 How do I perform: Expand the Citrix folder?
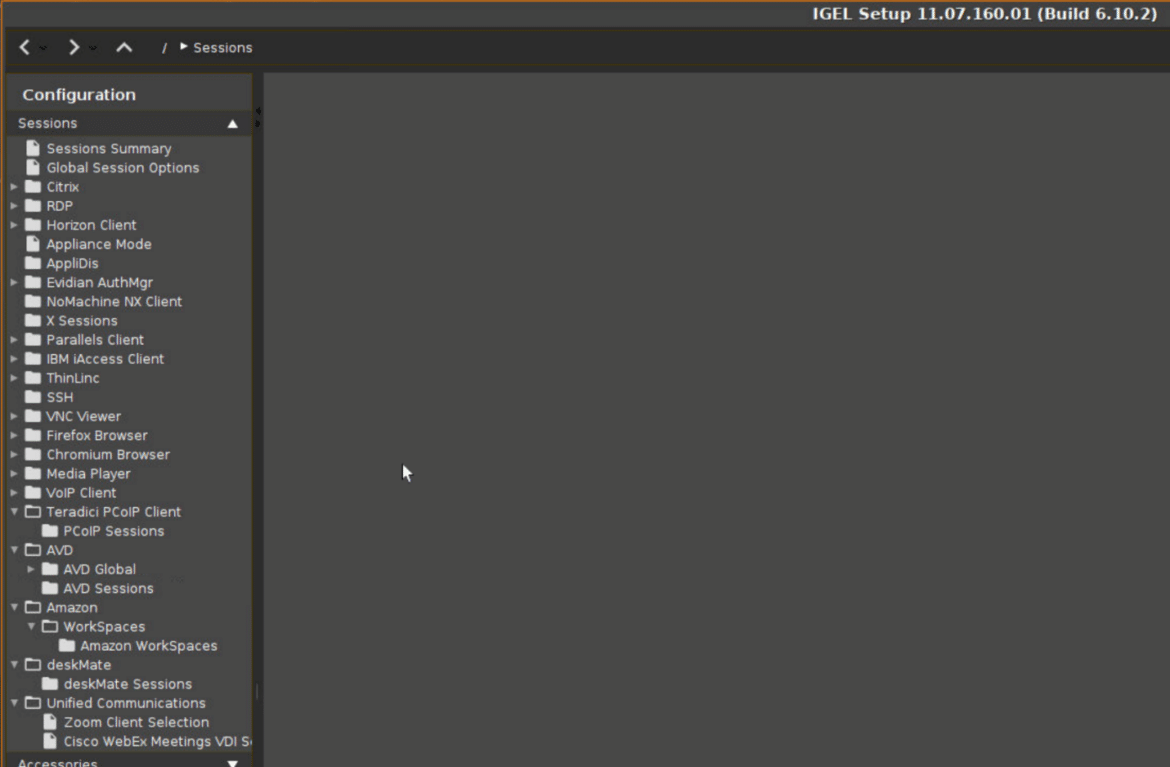point(14,187)
